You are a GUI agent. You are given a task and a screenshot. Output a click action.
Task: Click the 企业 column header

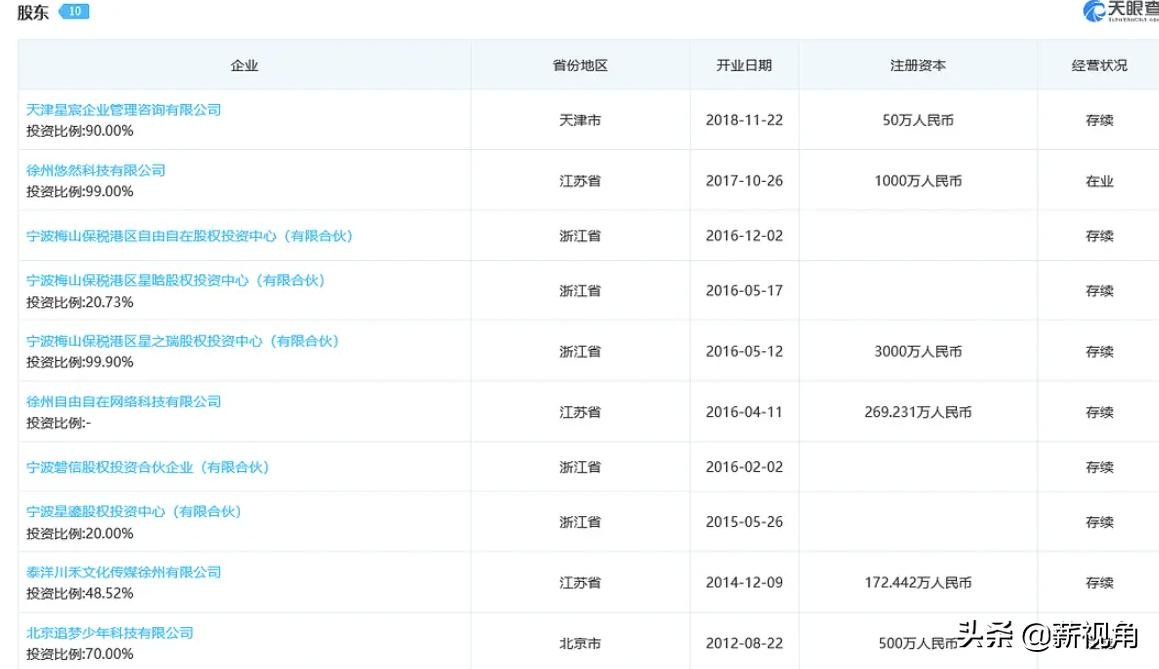click(244, 65)
